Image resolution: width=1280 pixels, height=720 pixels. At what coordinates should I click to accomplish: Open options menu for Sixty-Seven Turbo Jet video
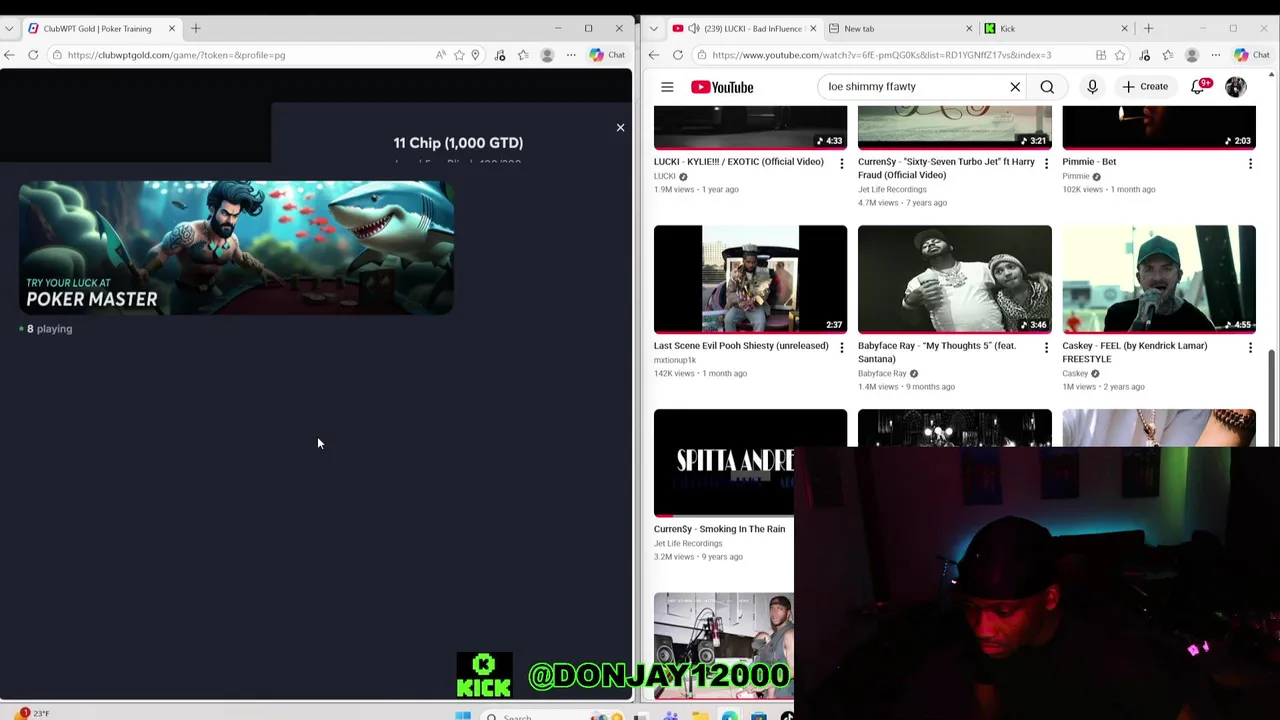coord(1046,163)
